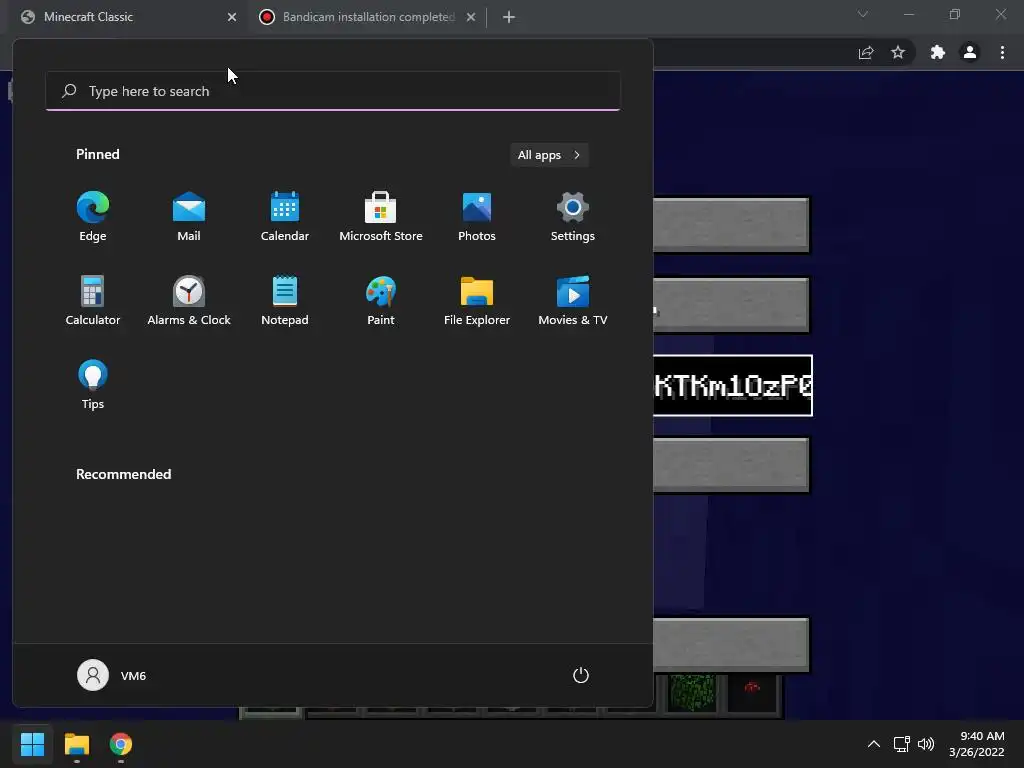
Task: Open Chrome three-dot menu
Action: pyautogui.click(x=1002, y=53)
